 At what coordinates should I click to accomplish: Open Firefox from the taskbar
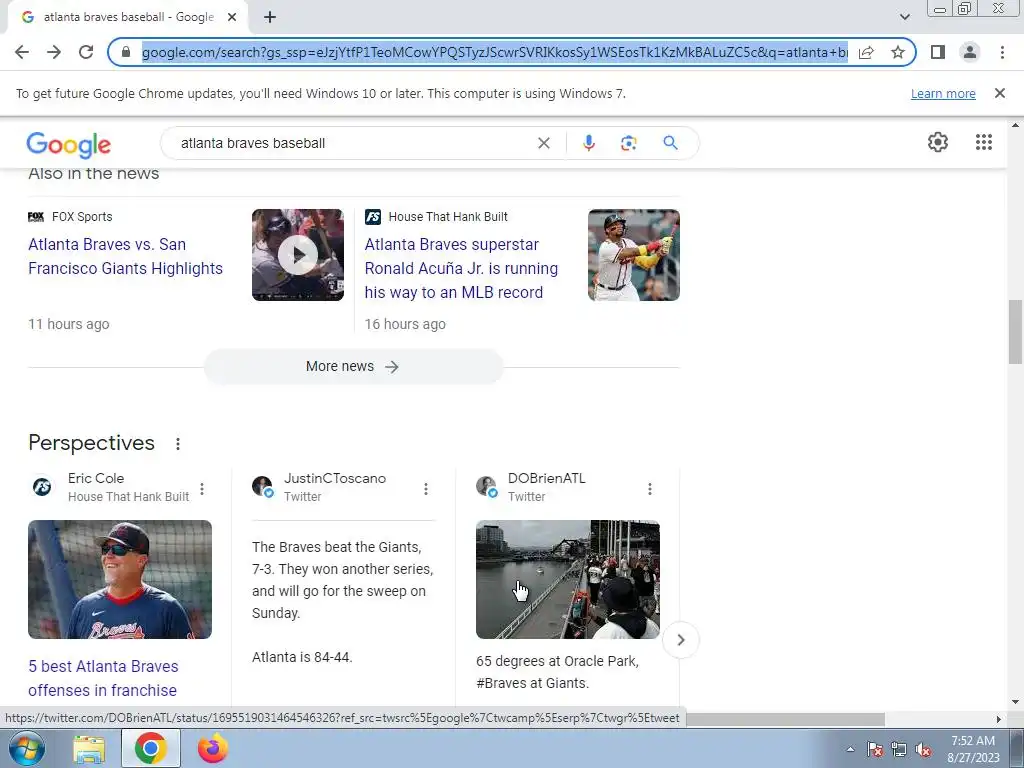(x=213, y=748)
